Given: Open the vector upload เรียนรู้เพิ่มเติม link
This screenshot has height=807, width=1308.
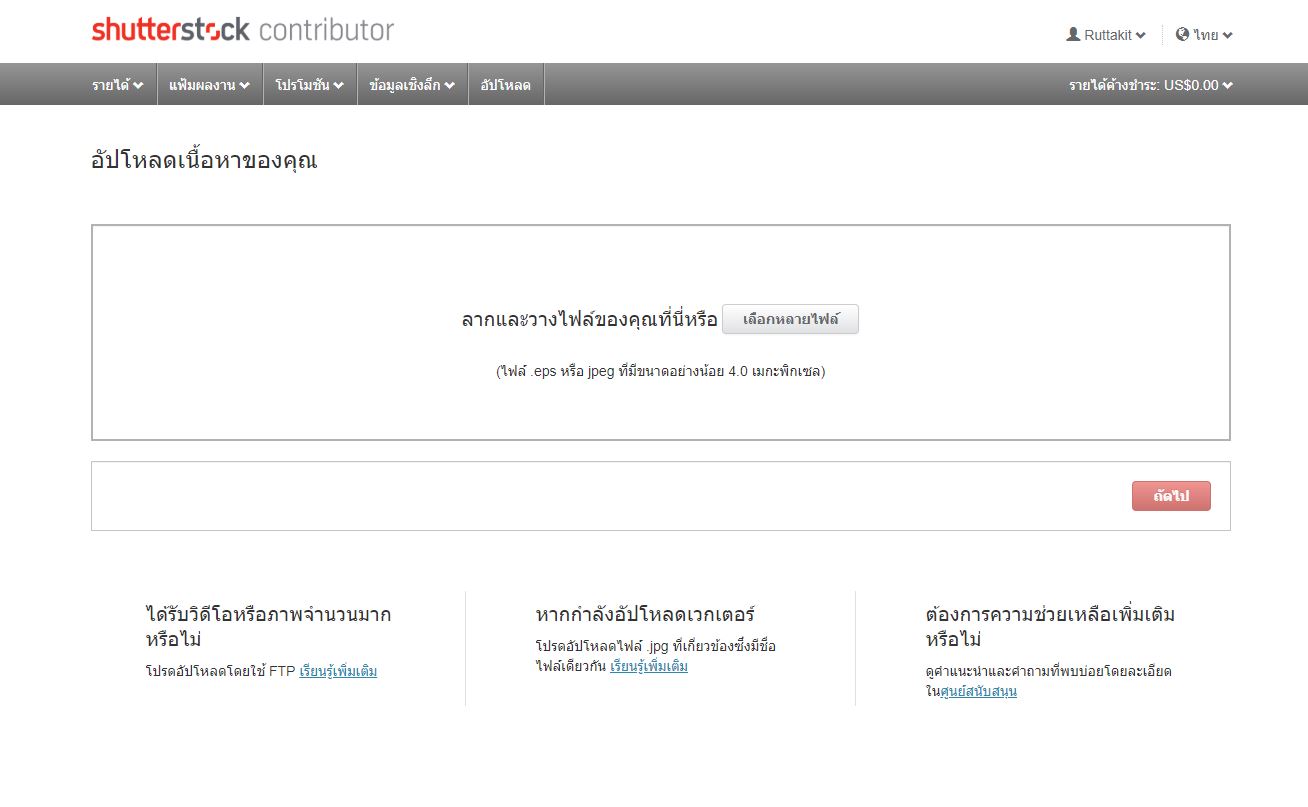Looking at the screenshot, I should 649,667.
